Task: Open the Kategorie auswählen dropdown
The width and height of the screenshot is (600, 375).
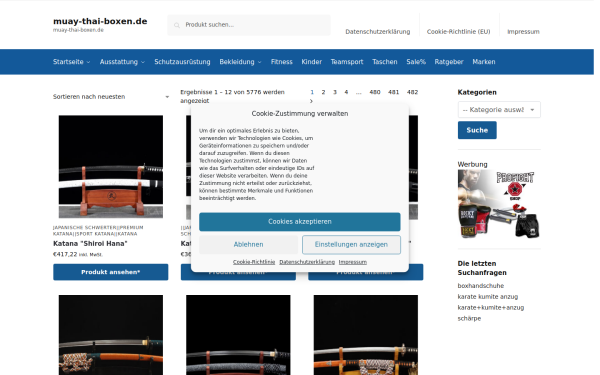Action: pos(499,110)
